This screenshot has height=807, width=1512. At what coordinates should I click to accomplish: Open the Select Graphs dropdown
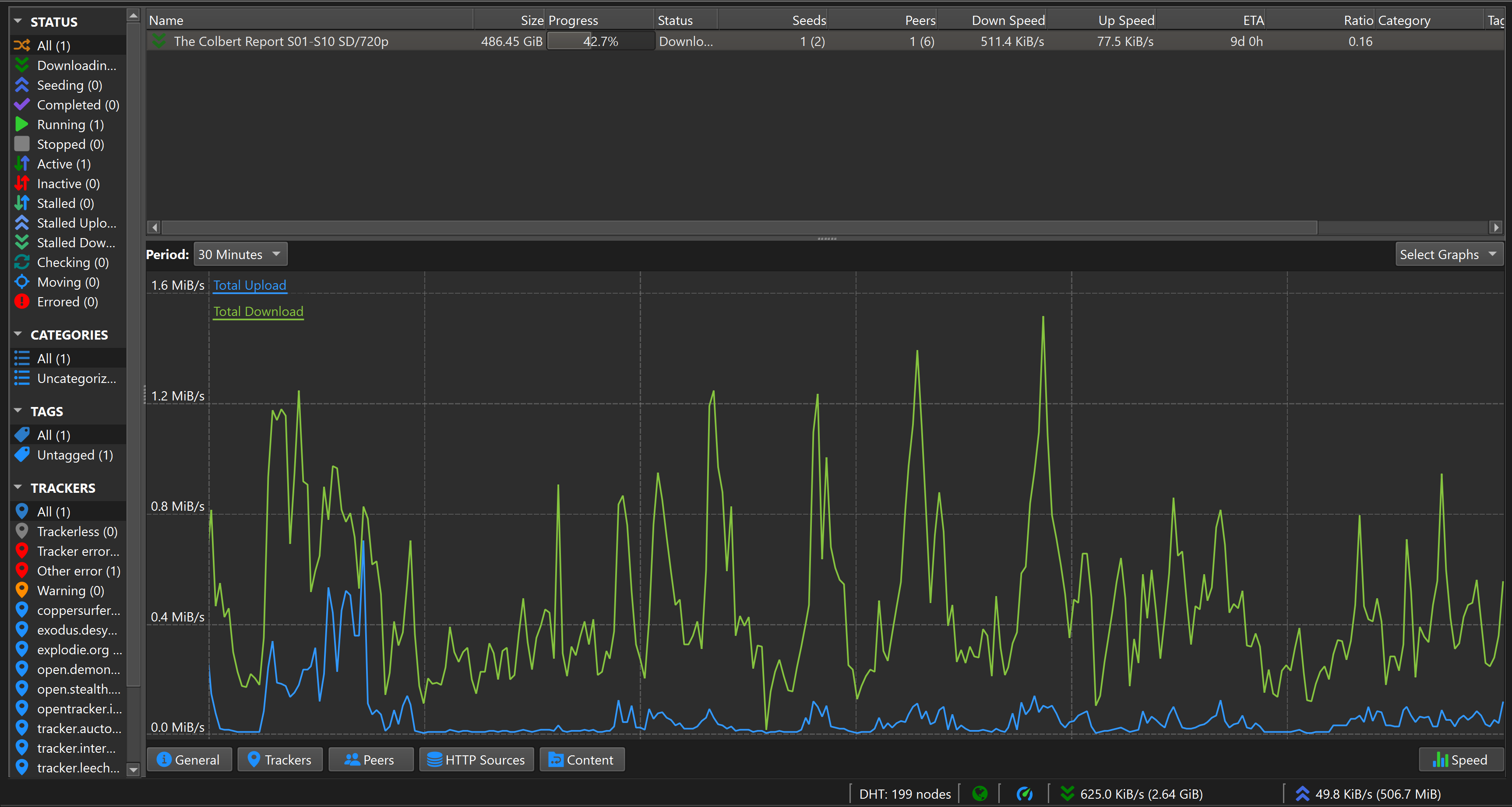1448,255
